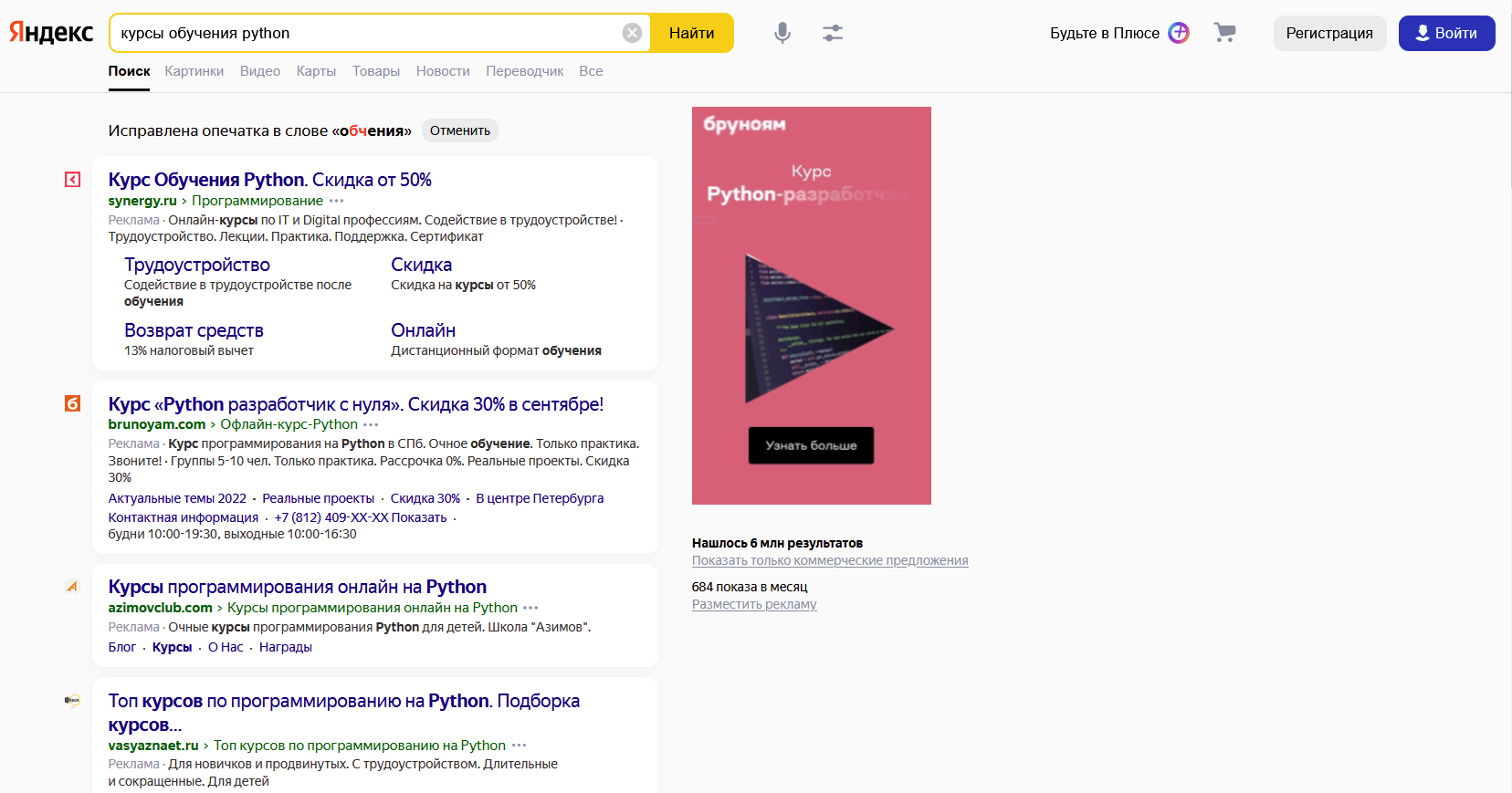Open search settings sliders icon
Image resolution: width=1512 pixels, height=793 pixels.
coord(832,33)
